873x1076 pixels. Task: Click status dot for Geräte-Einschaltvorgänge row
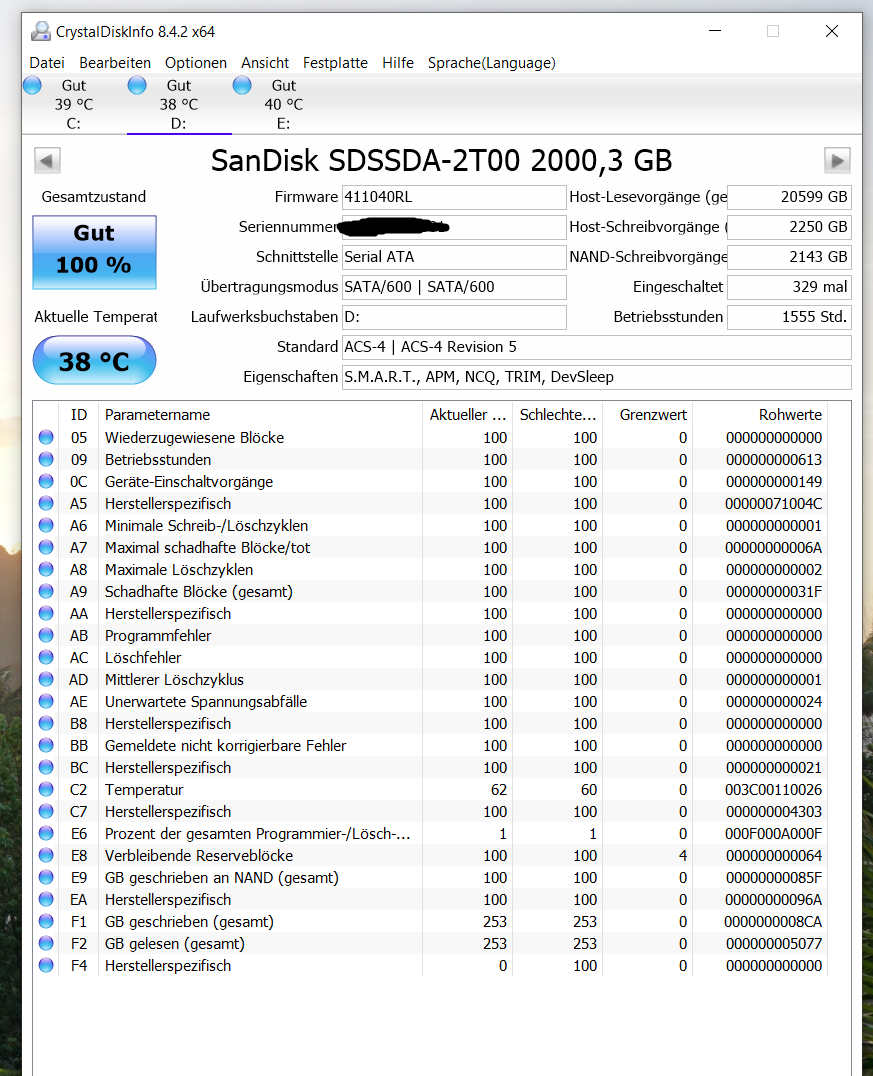(46, 481)
